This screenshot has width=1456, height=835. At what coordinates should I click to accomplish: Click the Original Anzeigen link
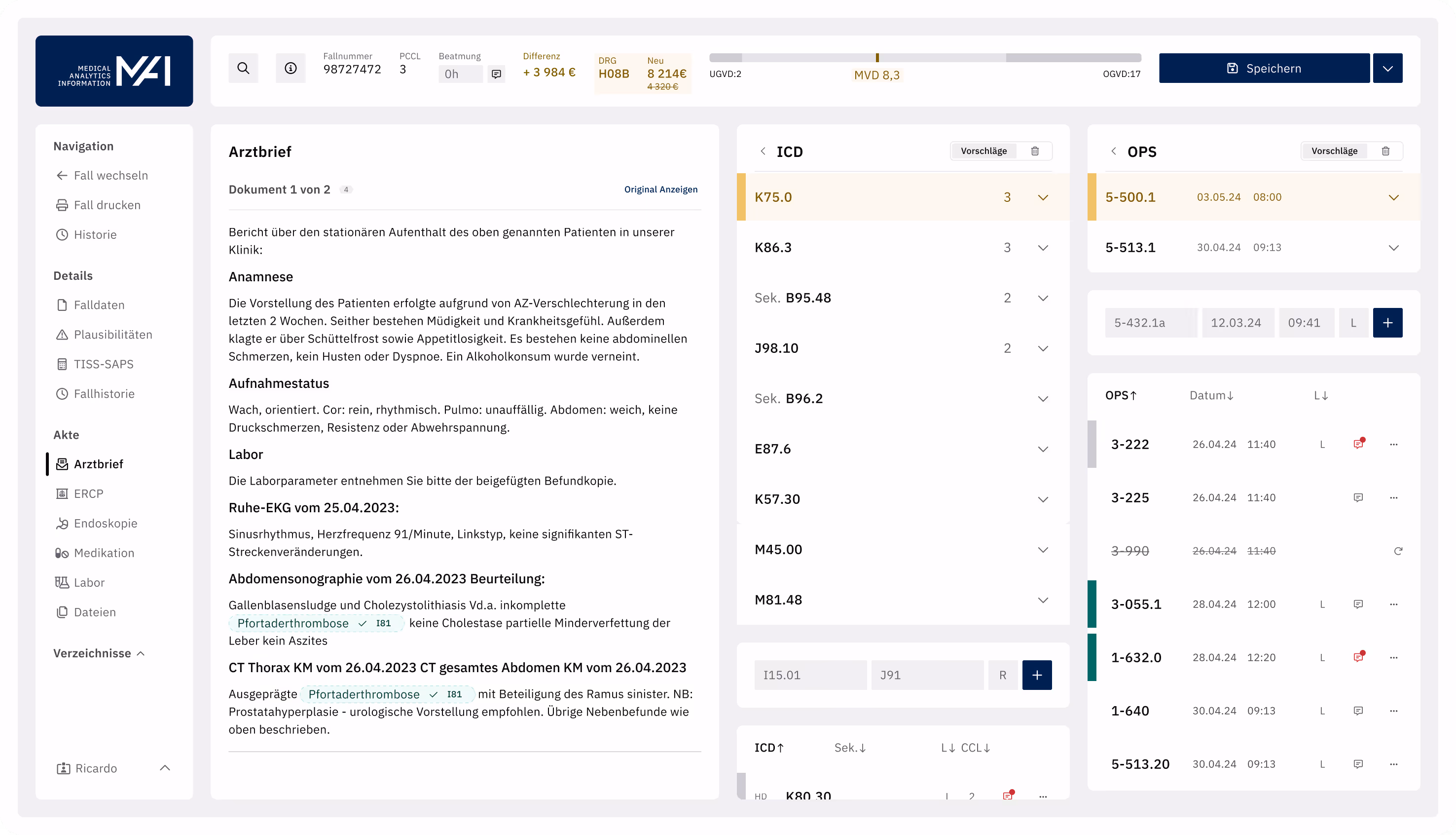(x=660, y=189)
